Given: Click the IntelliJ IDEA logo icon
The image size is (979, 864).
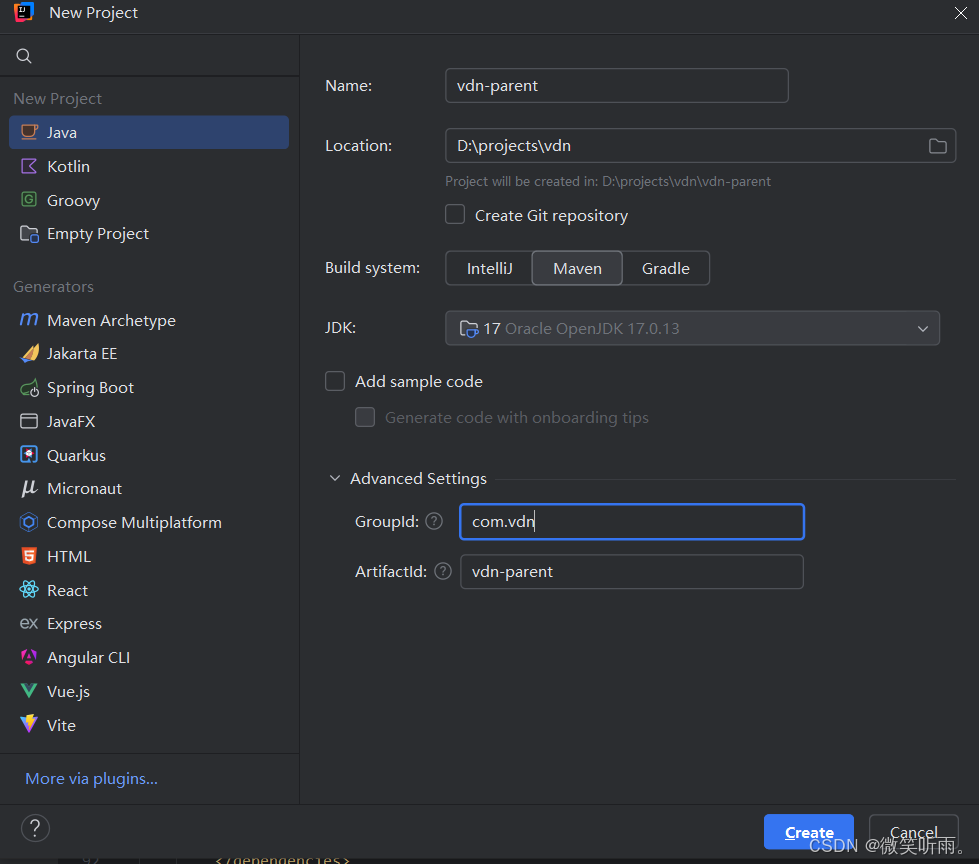Looking at the screenshot, I should [23, 12].
